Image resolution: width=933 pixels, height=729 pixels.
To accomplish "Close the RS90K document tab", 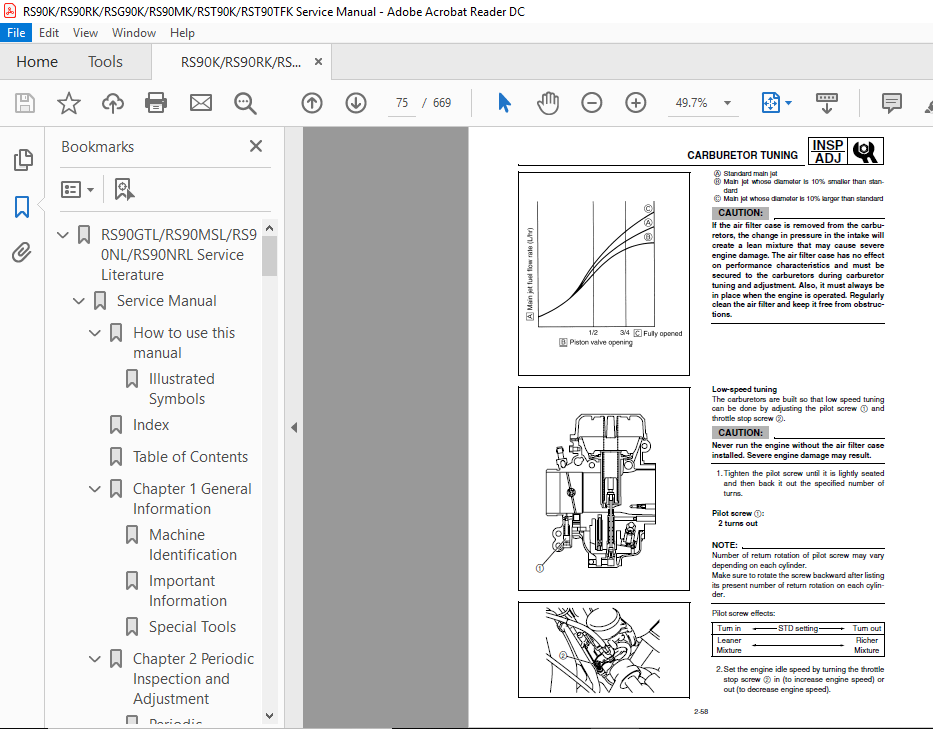I will pyautogui.click(x=318, y=61).
